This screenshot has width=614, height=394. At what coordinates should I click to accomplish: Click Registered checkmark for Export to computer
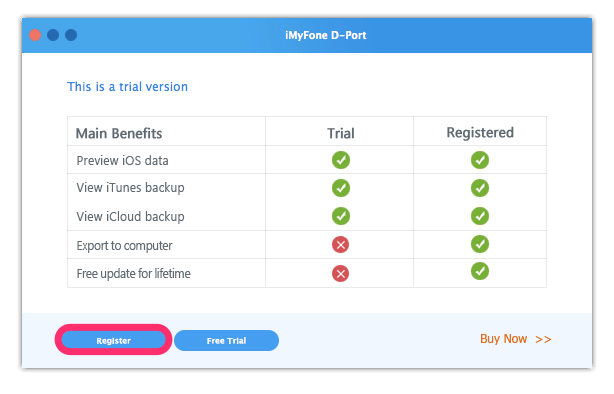click(x=480, y=244)
